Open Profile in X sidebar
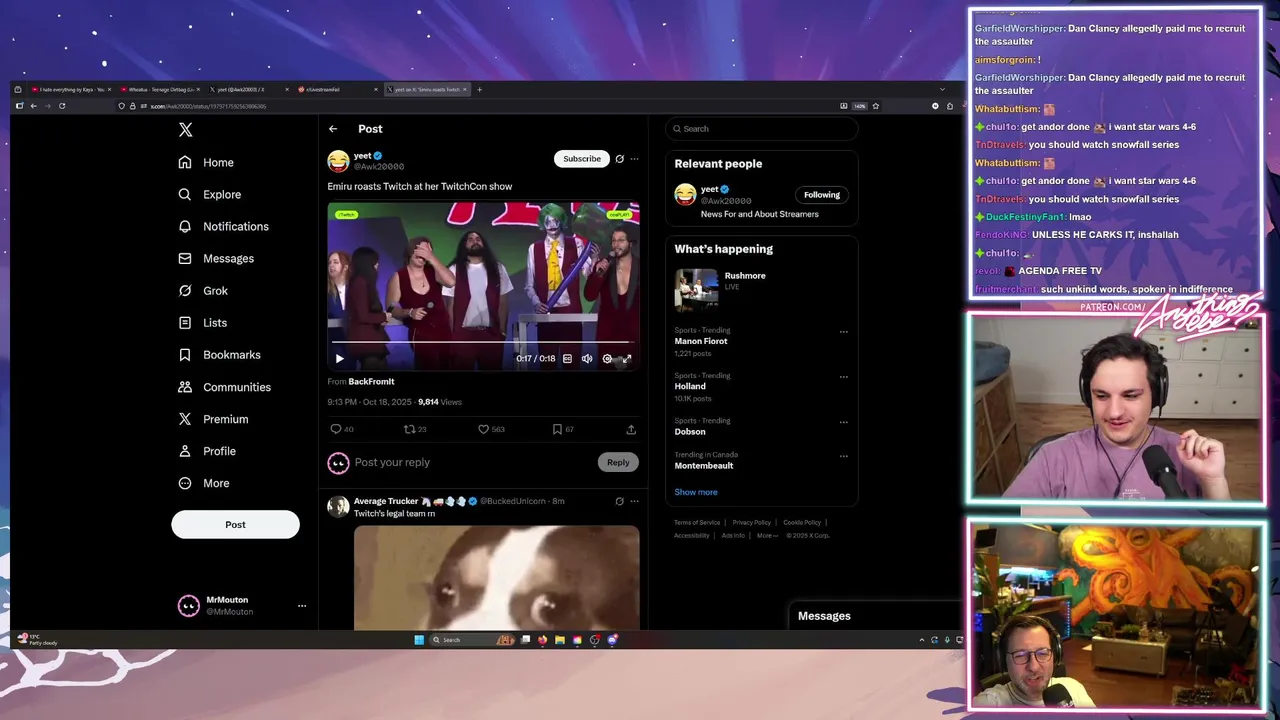This screenshot has height=720, width=1280. pyautogui.click(x=207, y=450)
